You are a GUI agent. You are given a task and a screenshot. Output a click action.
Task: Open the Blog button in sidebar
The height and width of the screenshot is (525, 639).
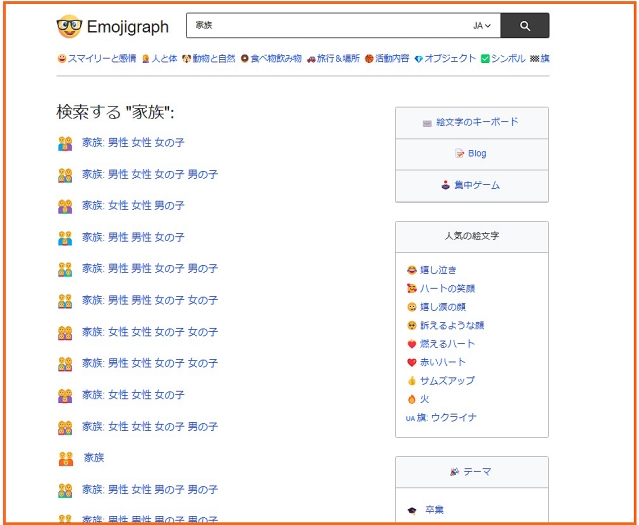pos(471,154)
